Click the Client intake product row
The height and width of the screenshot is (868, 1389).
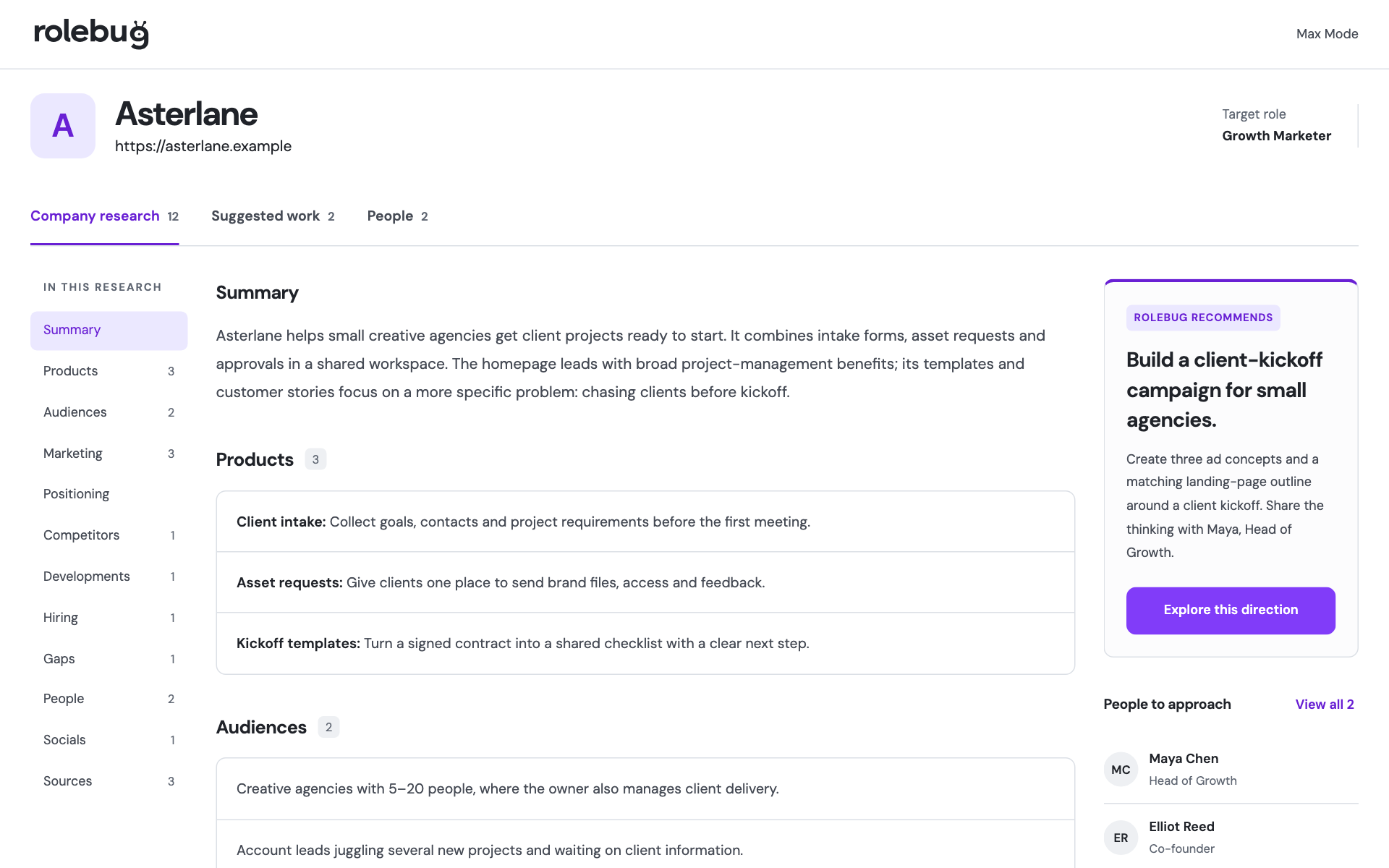tap(645, 522)
